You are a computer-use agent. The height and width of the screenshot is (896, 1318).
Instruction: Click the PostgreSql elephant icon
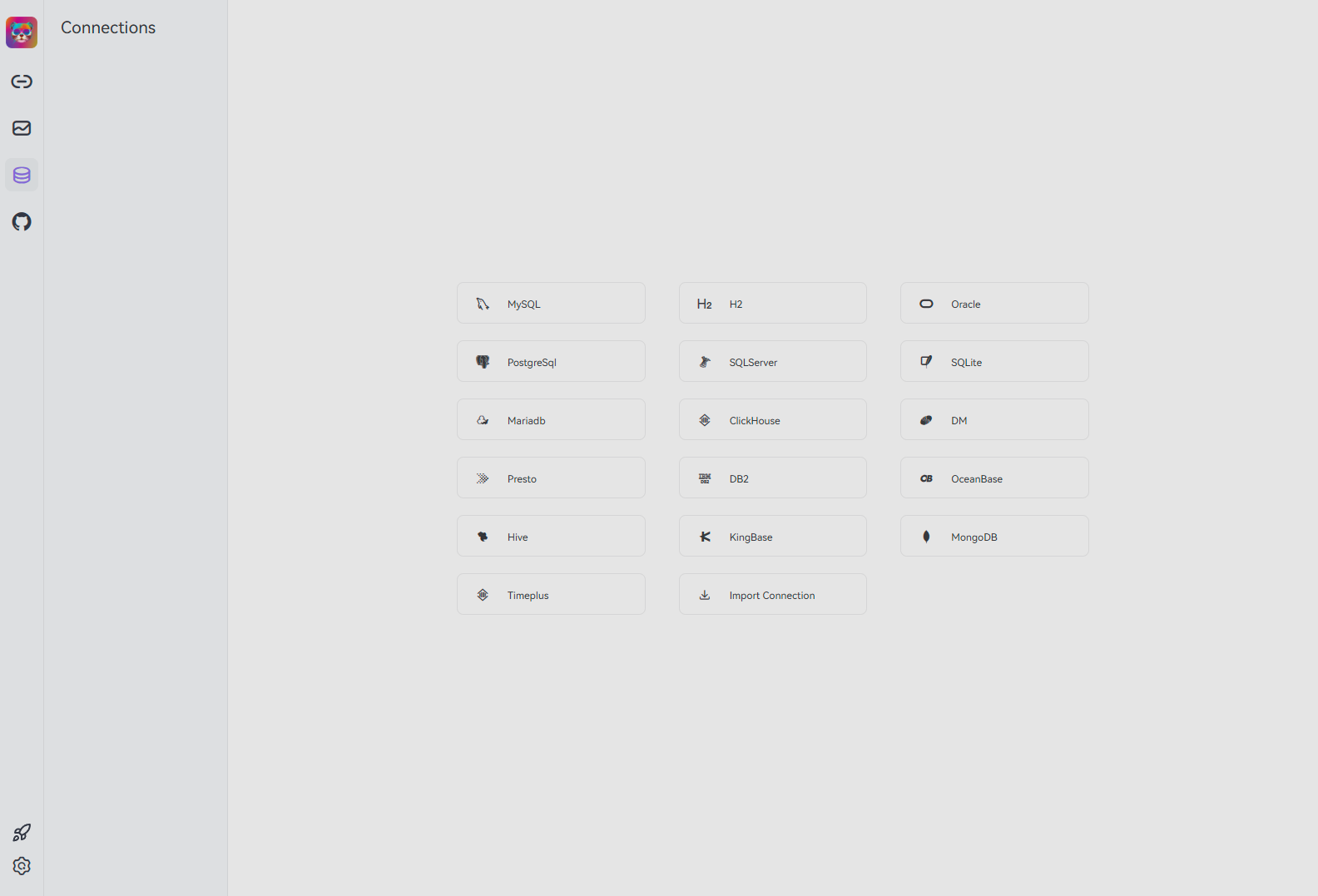483,362
